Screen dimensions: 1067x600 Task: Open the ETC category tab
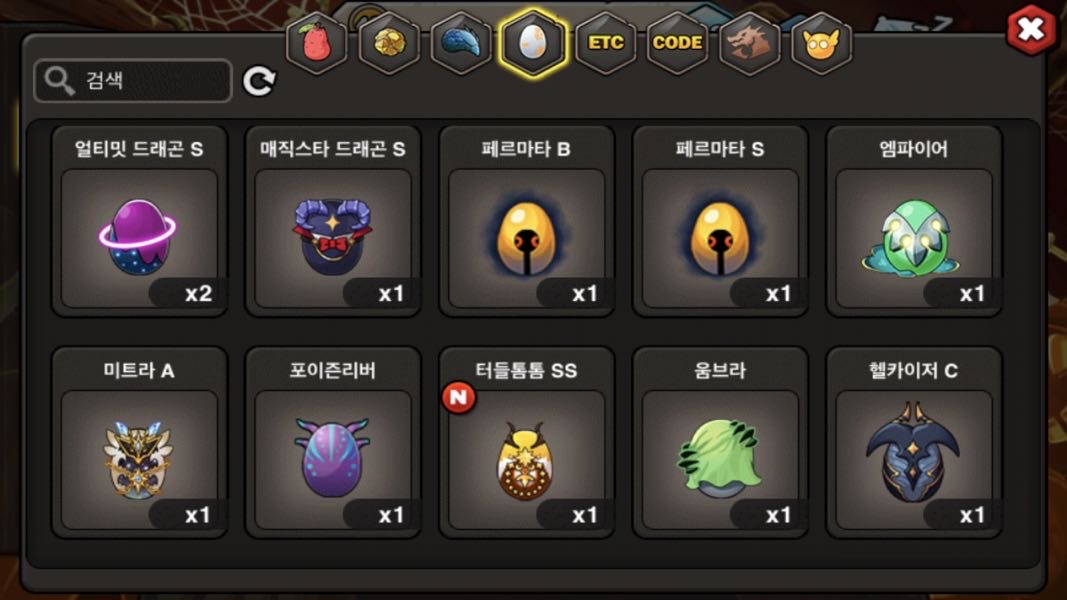point(606,43)
